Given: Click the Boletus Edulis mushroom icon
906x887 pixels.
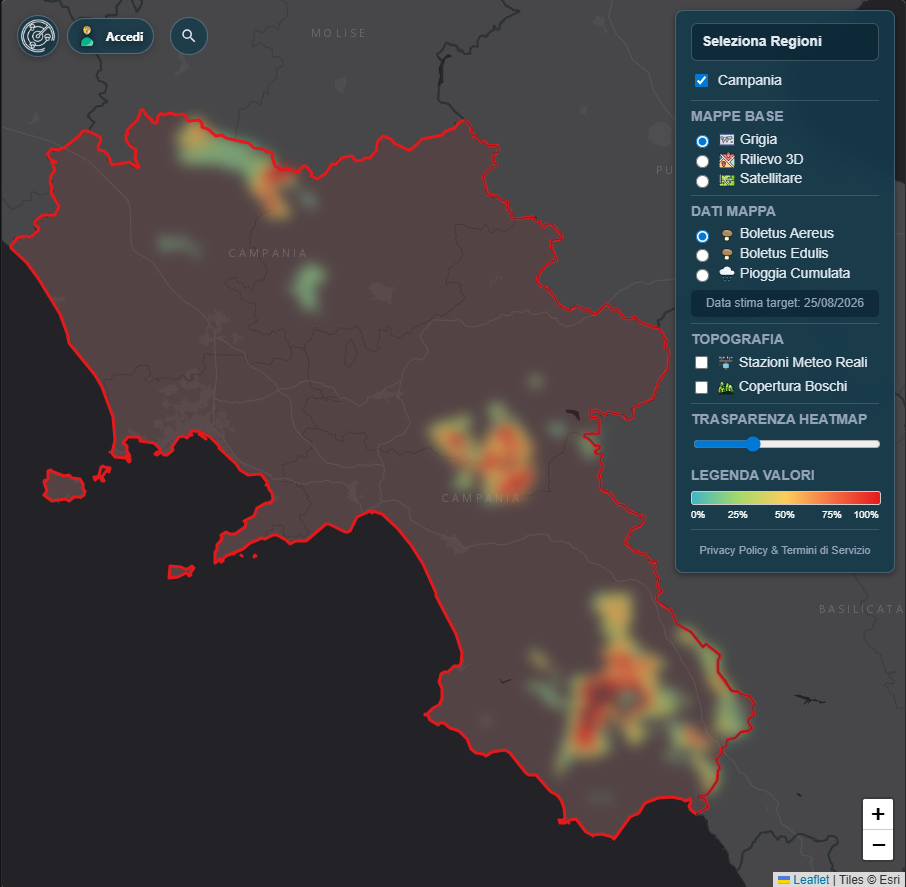Looking at the screenshot, I should (727, 254).
